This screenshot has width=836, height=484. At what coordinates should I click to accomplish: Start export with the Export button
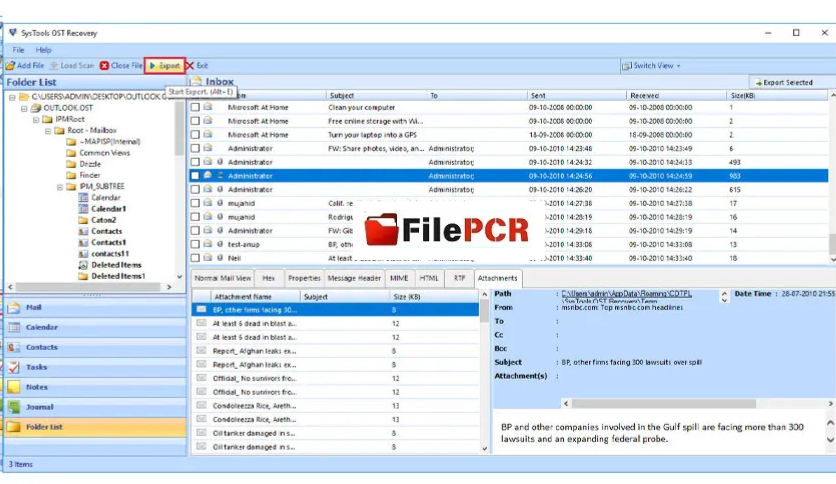click(165, 66)
